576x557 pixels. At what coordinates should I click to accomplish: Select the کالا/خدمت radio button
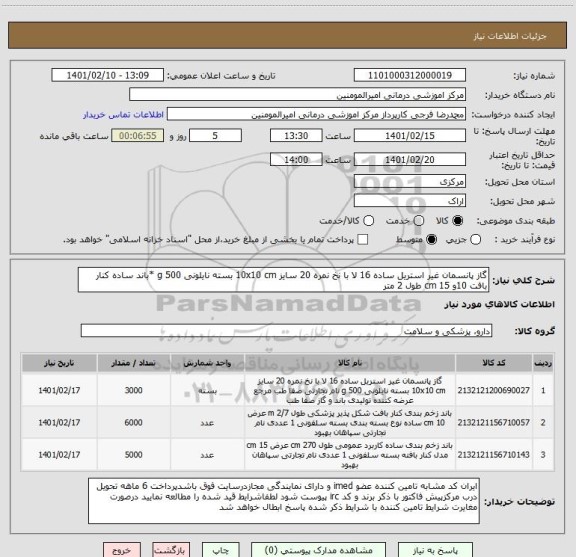368,221
